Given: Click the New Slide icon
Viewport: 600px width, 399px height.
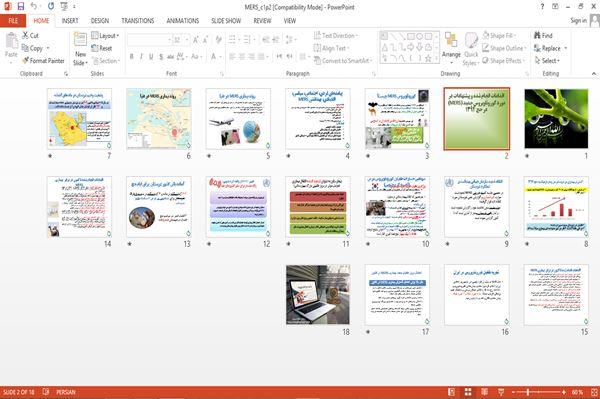Looking at the screenshot, I should (x=80, y=39).
